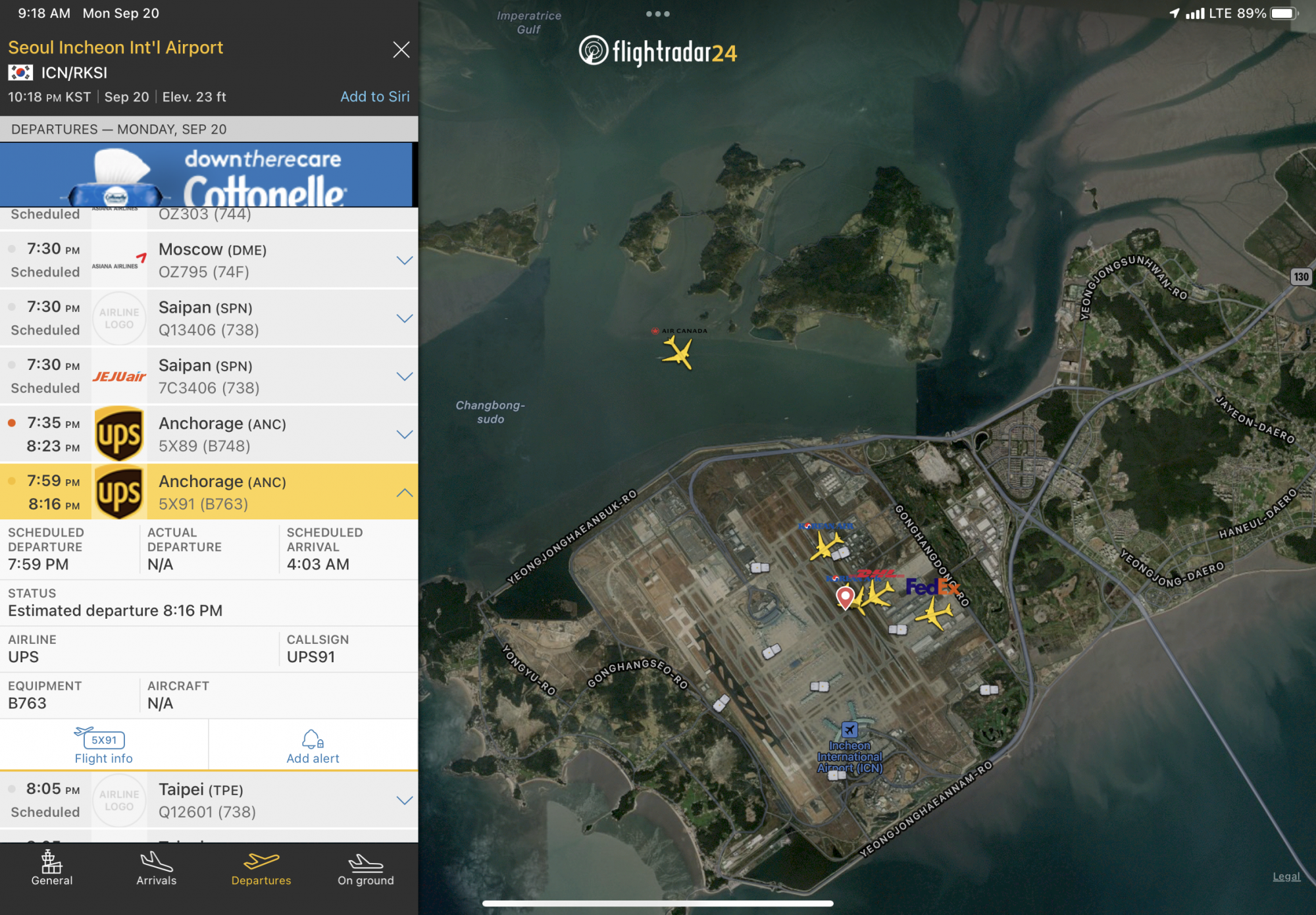Collapse the Anchorage 5X91 flight details
The width and height of the screenshot is (1316, 915).
405,492
